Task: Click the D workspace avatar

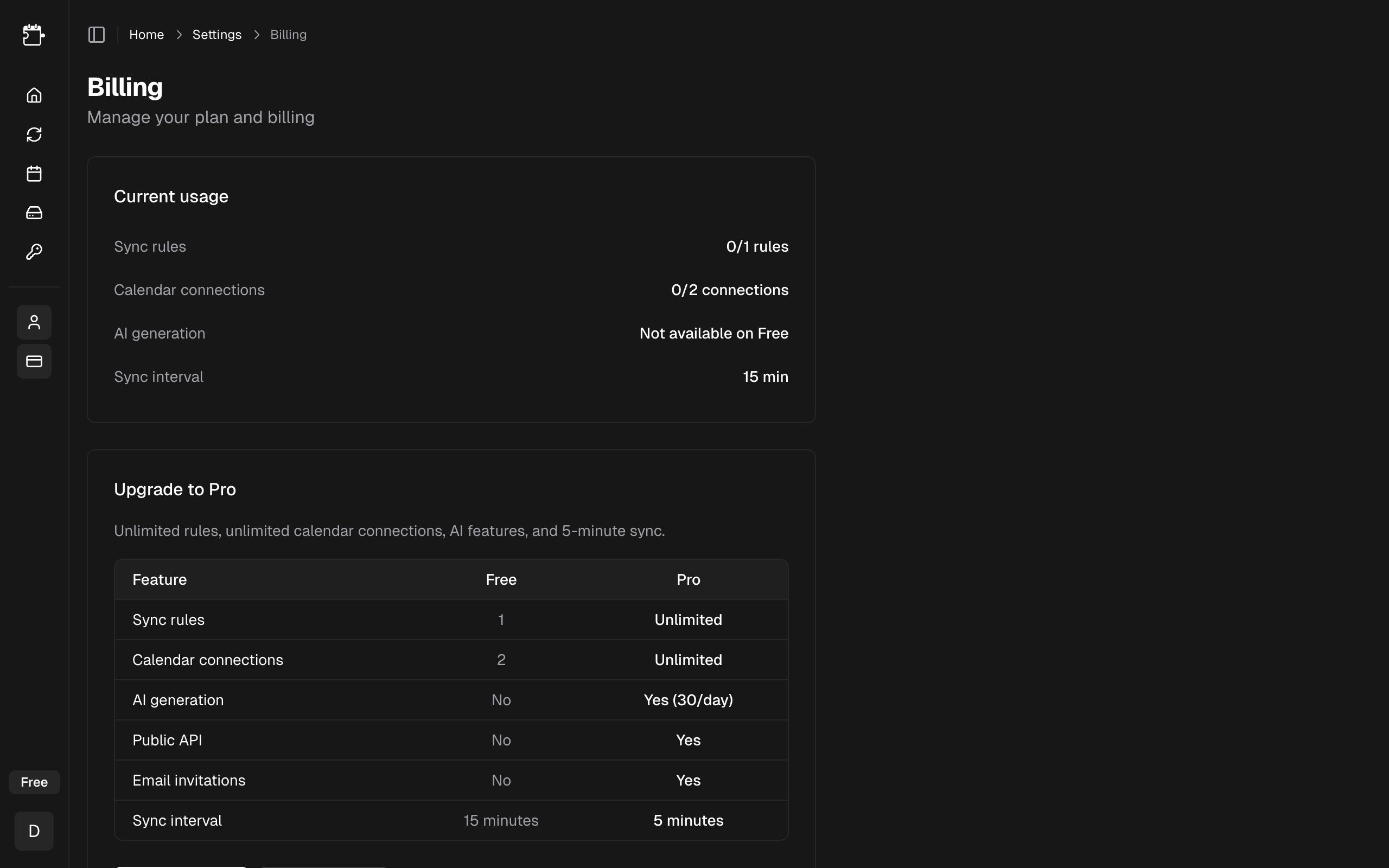Action: (x=33, y=831)
